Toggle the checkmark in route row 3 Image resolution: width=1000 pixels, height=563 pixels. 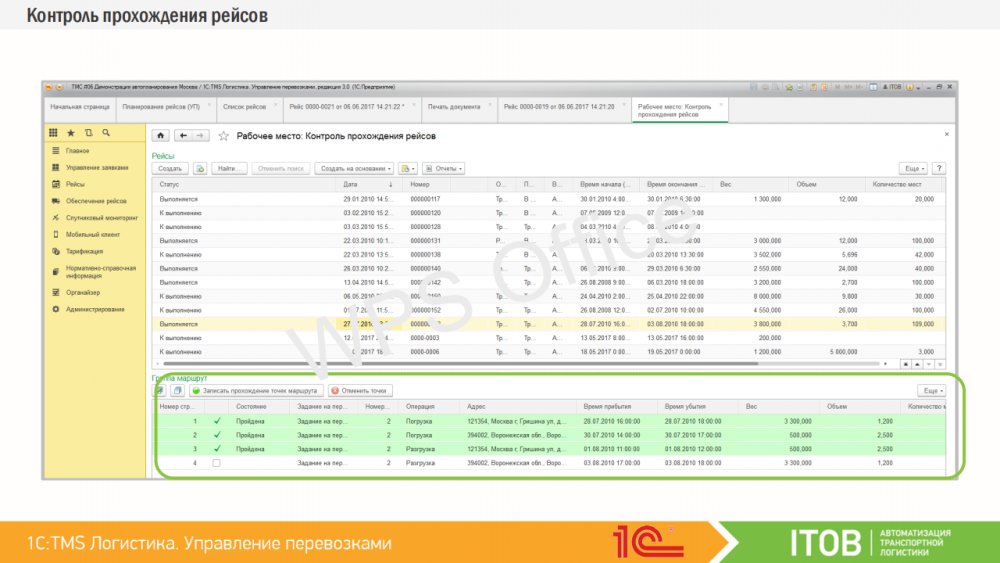pos(216,449)
